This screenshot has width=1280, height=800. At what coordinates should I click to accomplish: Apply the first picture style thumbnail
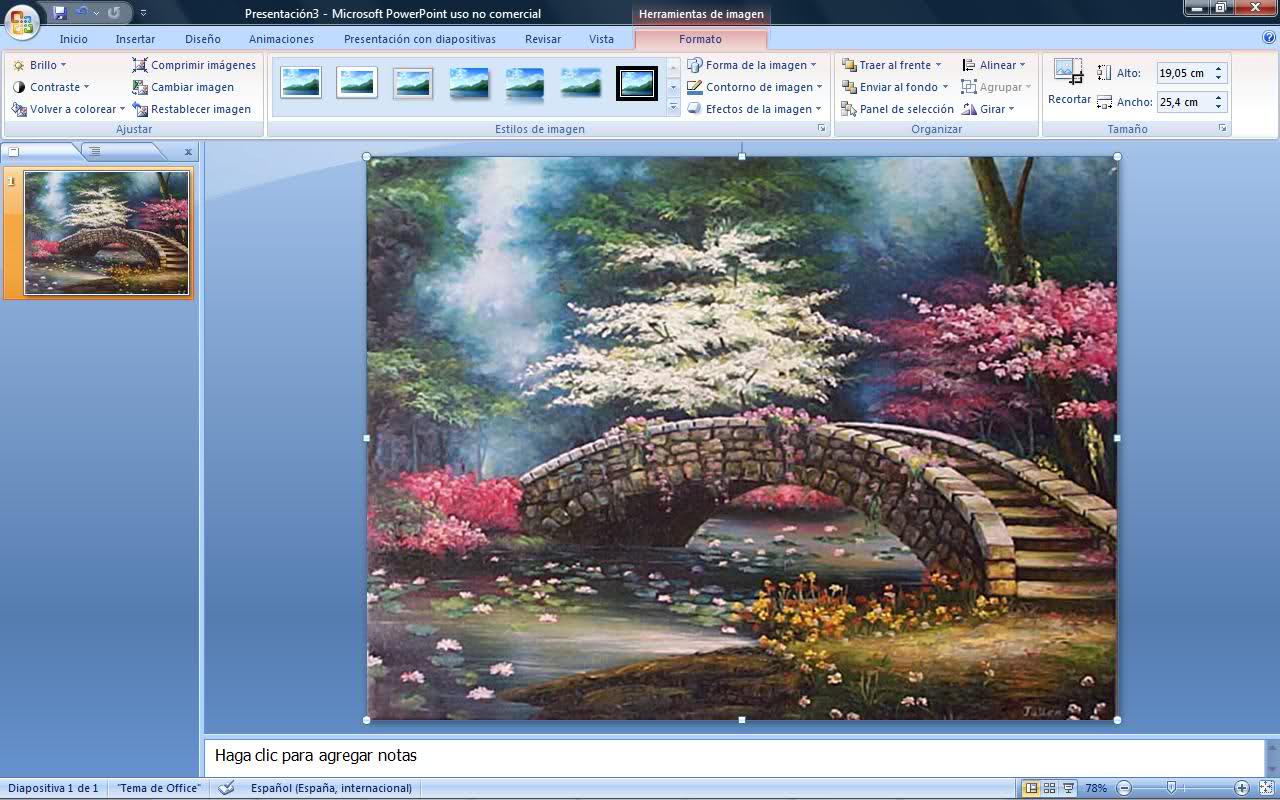point(301,83)
